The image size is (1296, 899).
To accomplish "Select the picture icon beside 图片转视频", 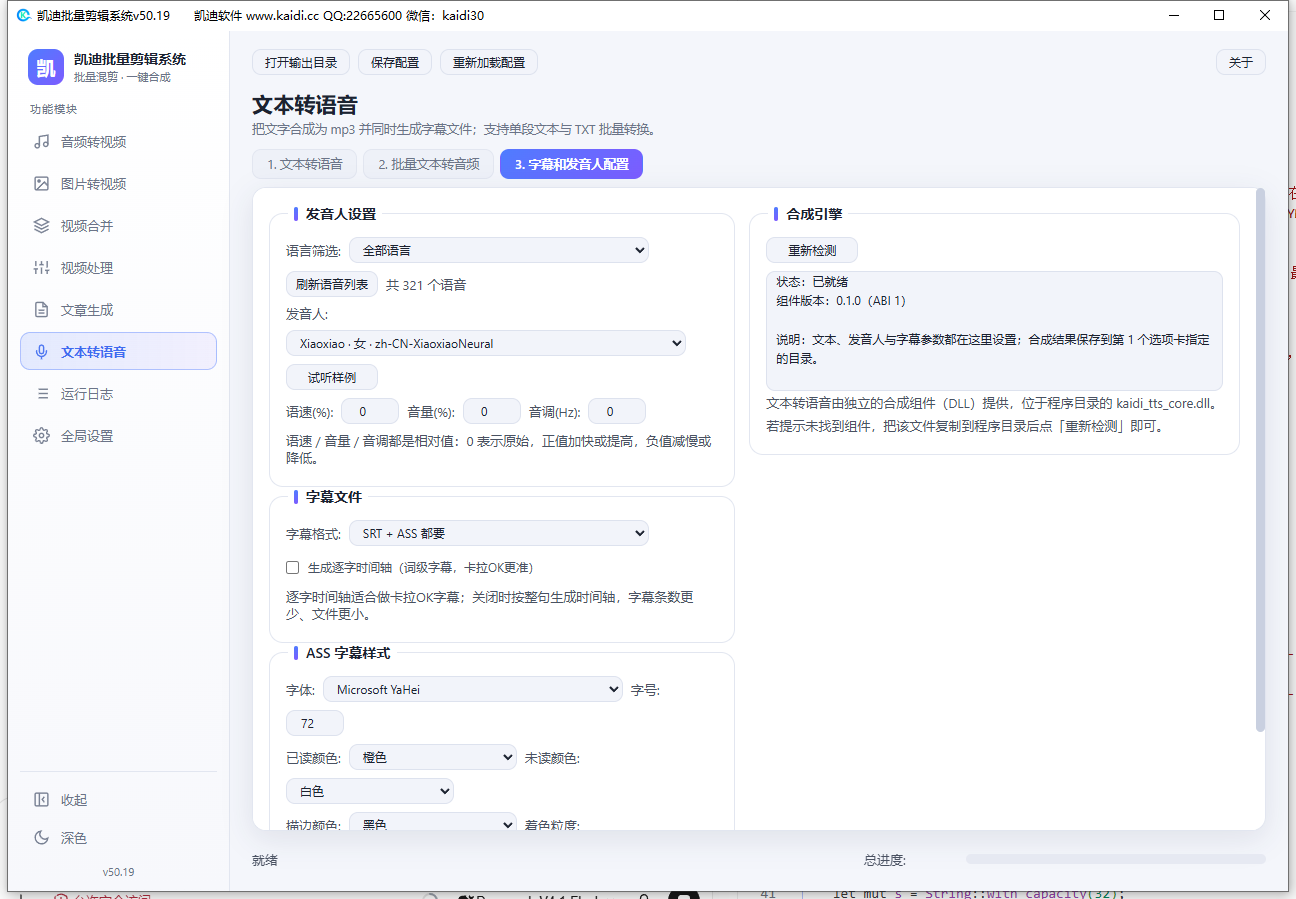I will (41, 184).
